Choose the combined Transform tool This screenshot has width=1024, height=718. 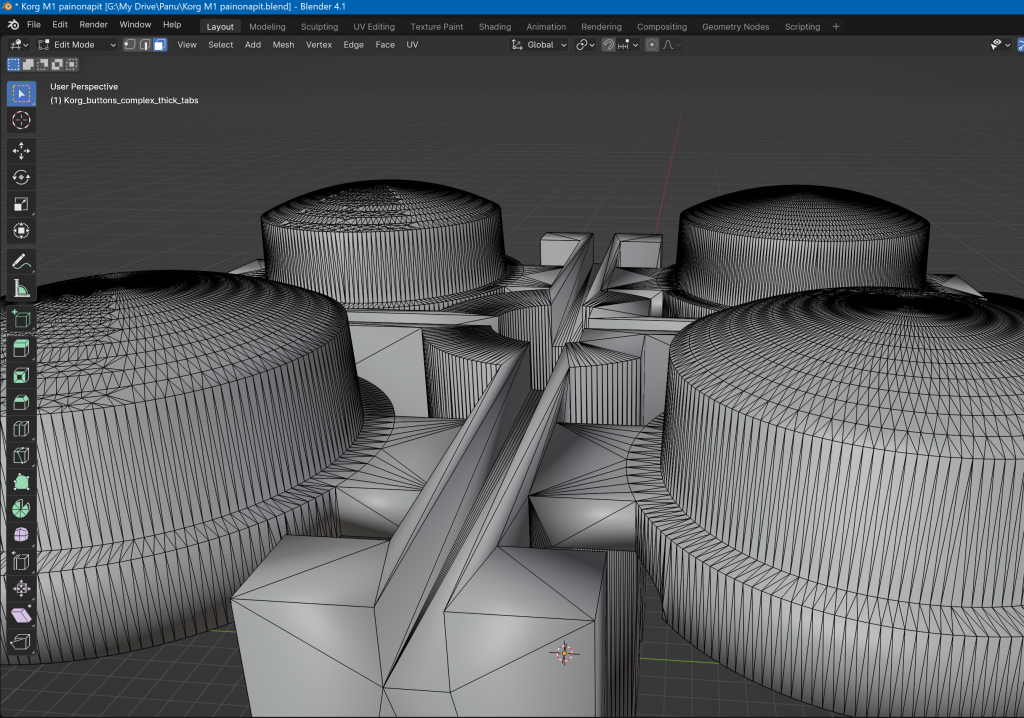pos(21,231)
